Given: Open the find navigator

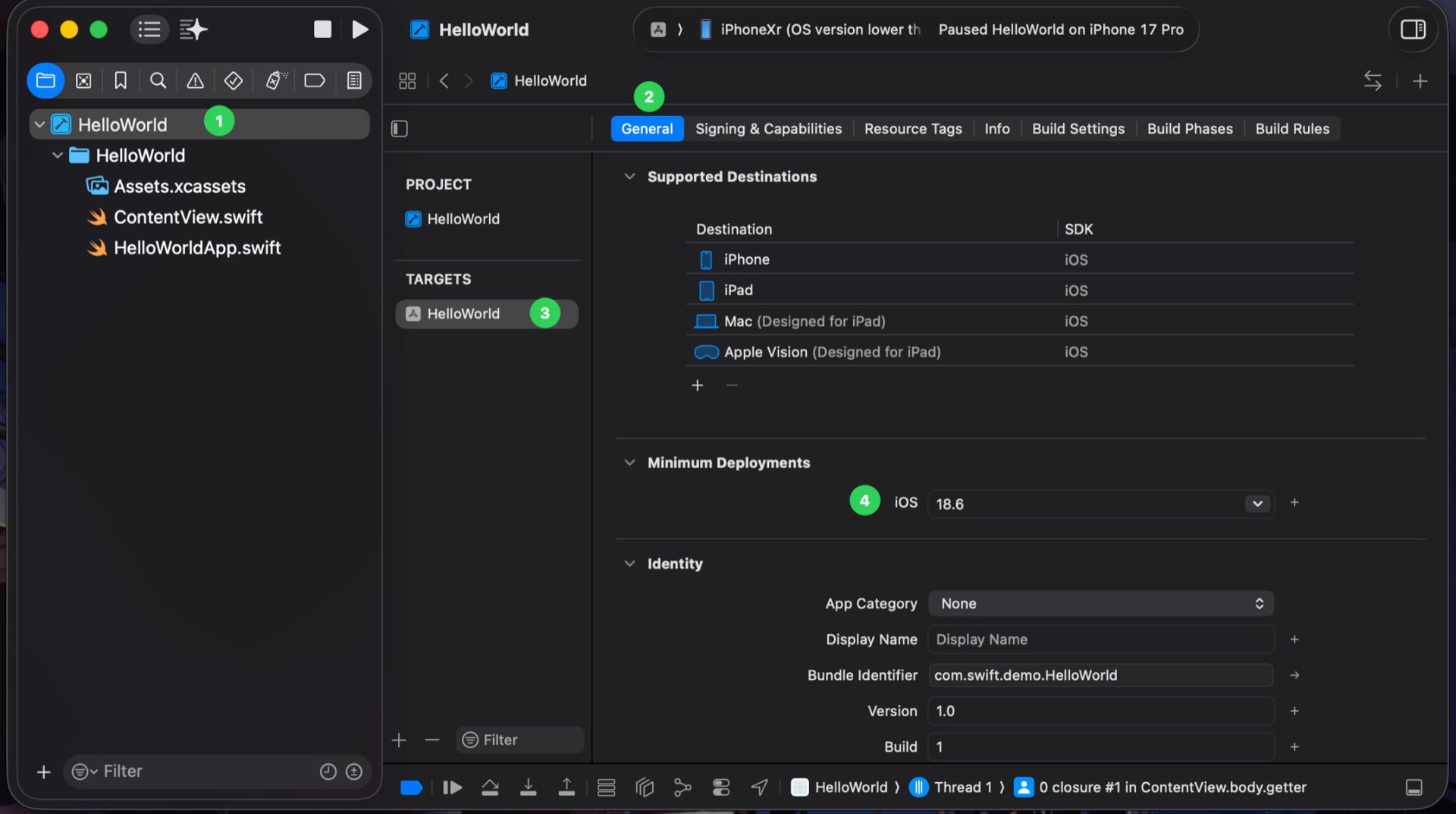Looking at the screenshot, I should click(158, 81).
